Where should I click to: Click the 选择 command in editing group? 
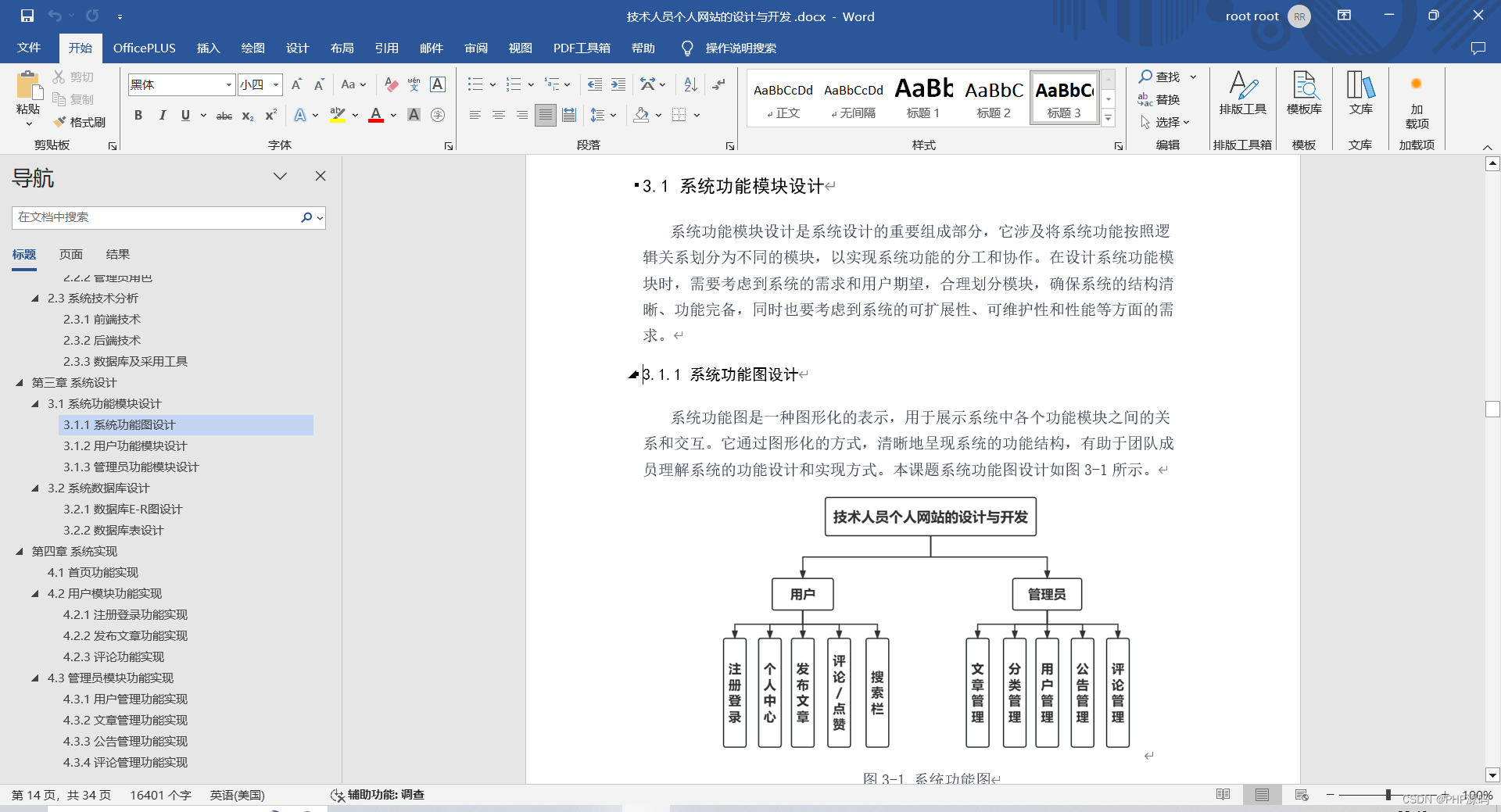1165,122
